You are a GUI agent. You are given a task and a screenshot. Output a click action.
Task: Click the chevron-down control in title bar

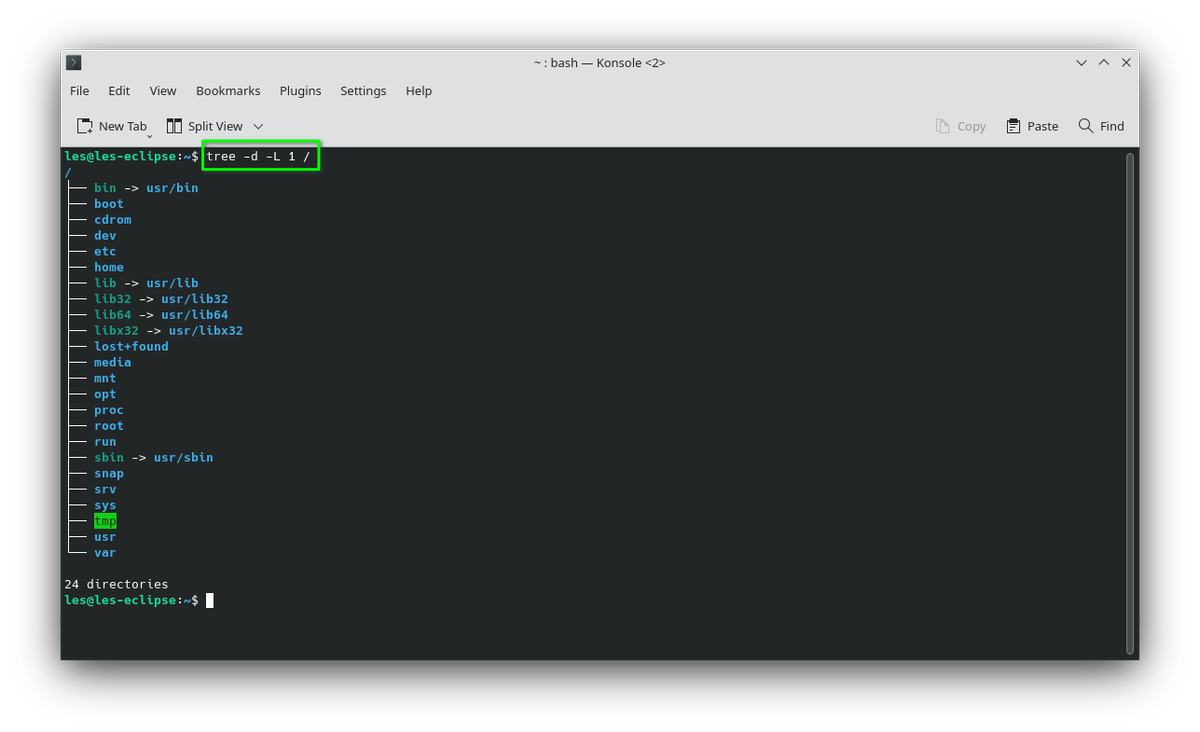coord(1081,62)
